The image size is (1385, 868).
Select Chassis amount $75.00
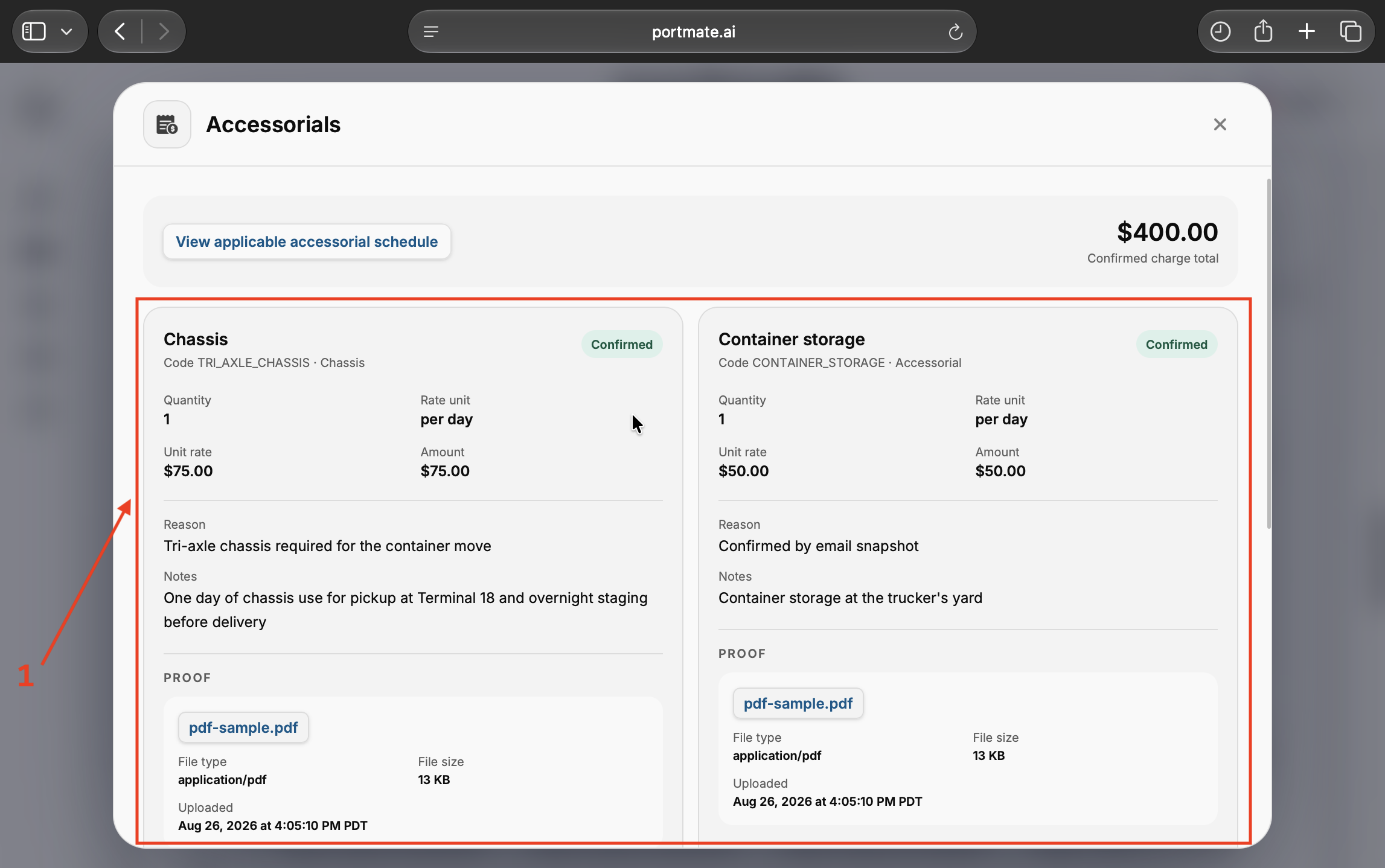[445, 471]
